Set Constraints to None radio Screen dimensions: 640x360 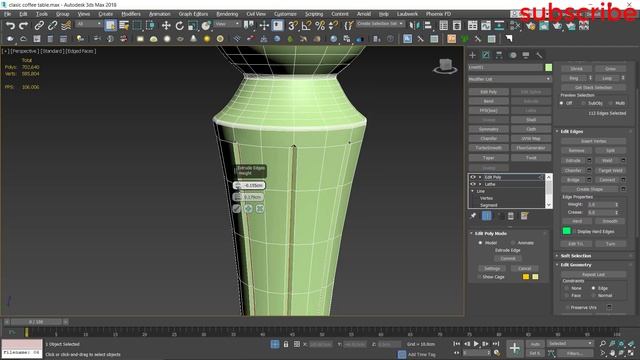tap(567, 288)
